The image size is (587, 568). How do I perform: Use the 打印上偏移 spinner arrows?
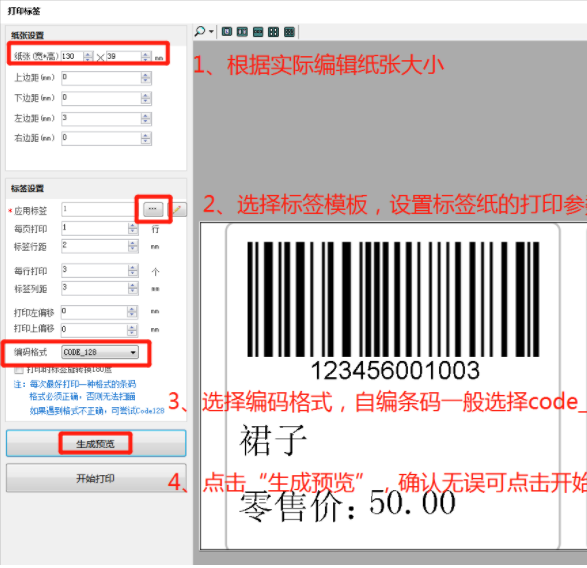point(132,329)
